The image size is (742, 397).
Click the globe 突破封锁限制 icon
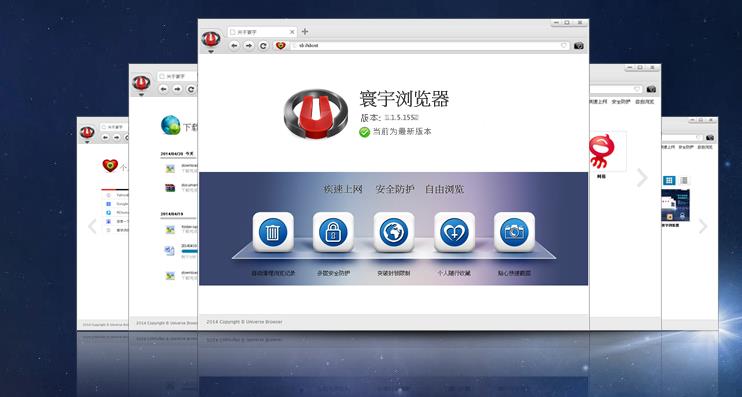click(x=394, y=232)
